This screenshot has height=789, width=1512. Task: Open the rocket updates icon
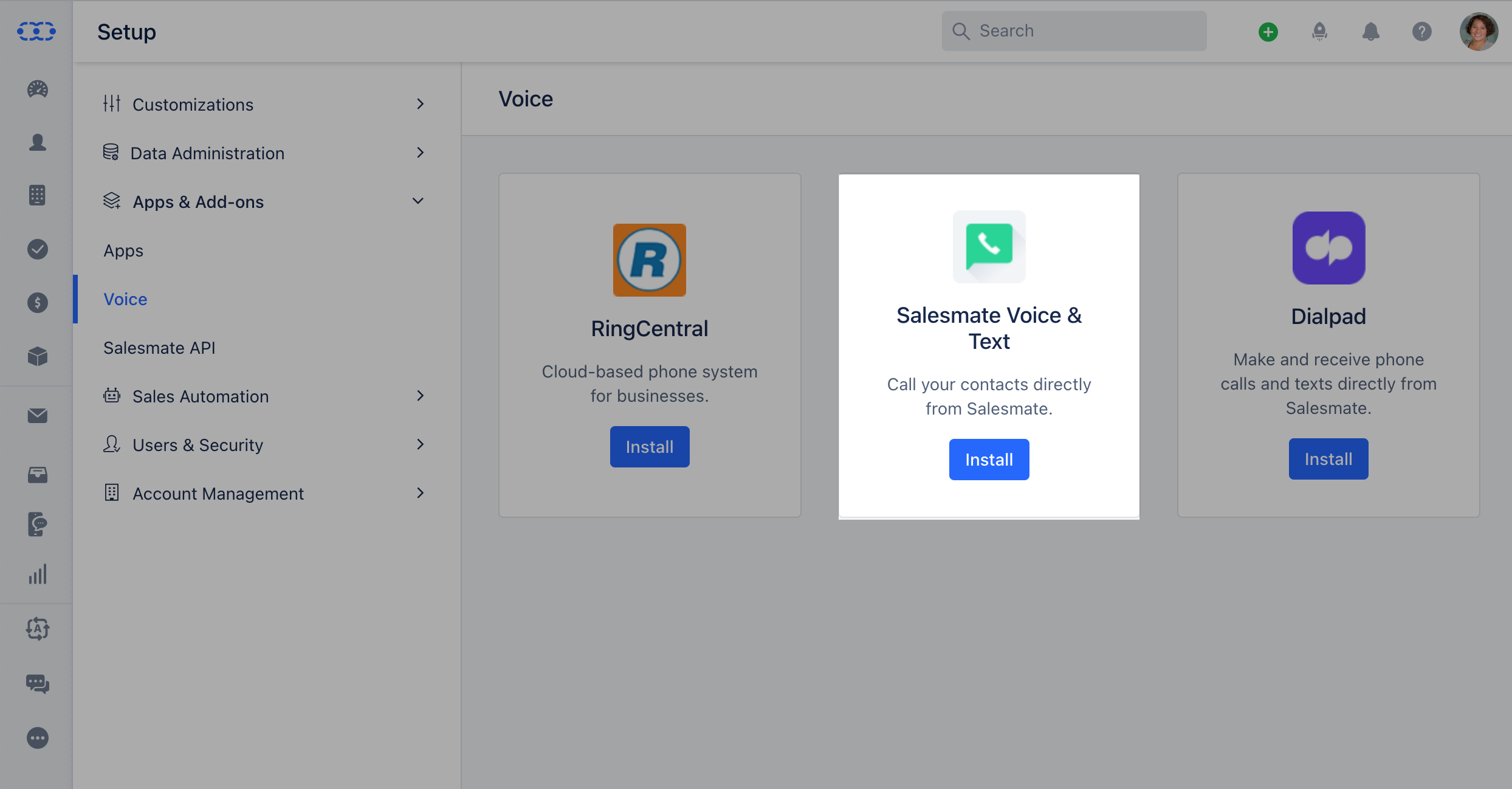[x=1319, y=32]
